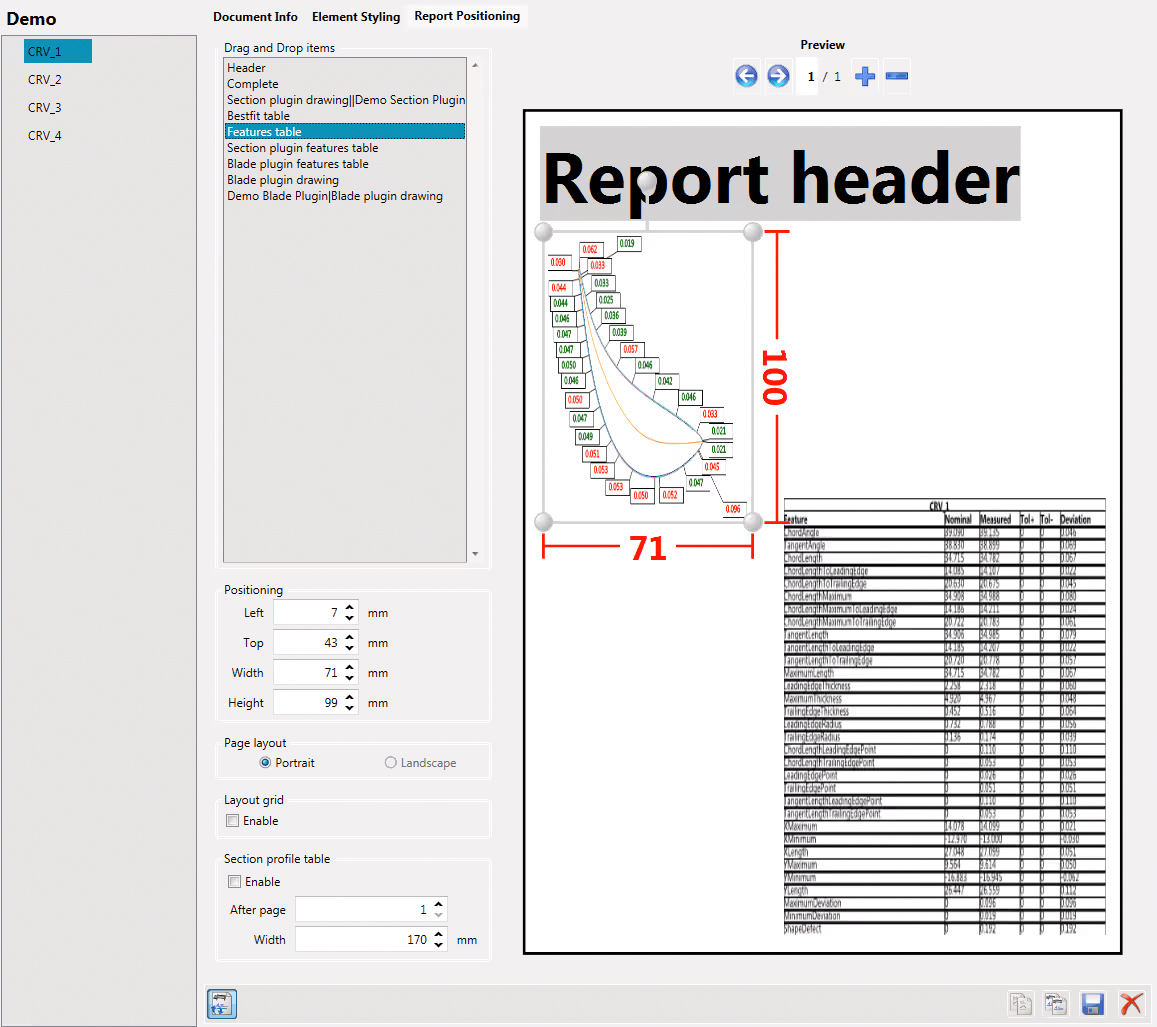
Task: Click the refresh report icon at bottom left
Action: pos(221,1004)
